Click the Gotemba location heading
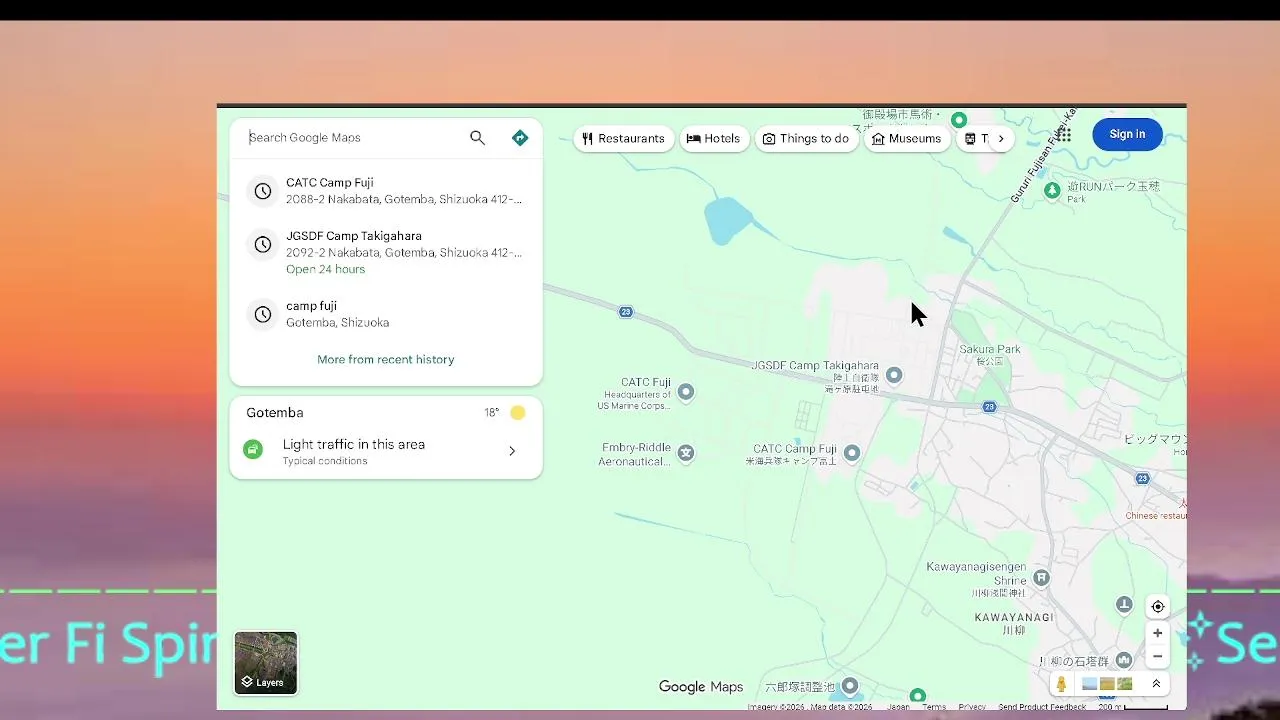Screen dimensions: 1280x720 pos(275,413)
